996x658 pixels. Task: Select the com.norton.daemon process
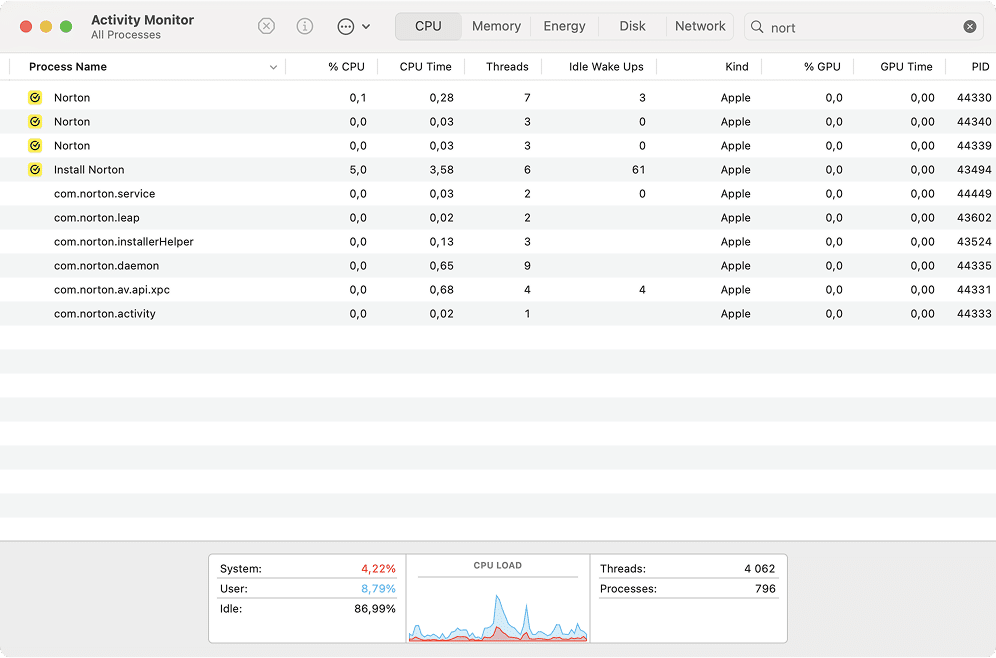tap(498, 266)
